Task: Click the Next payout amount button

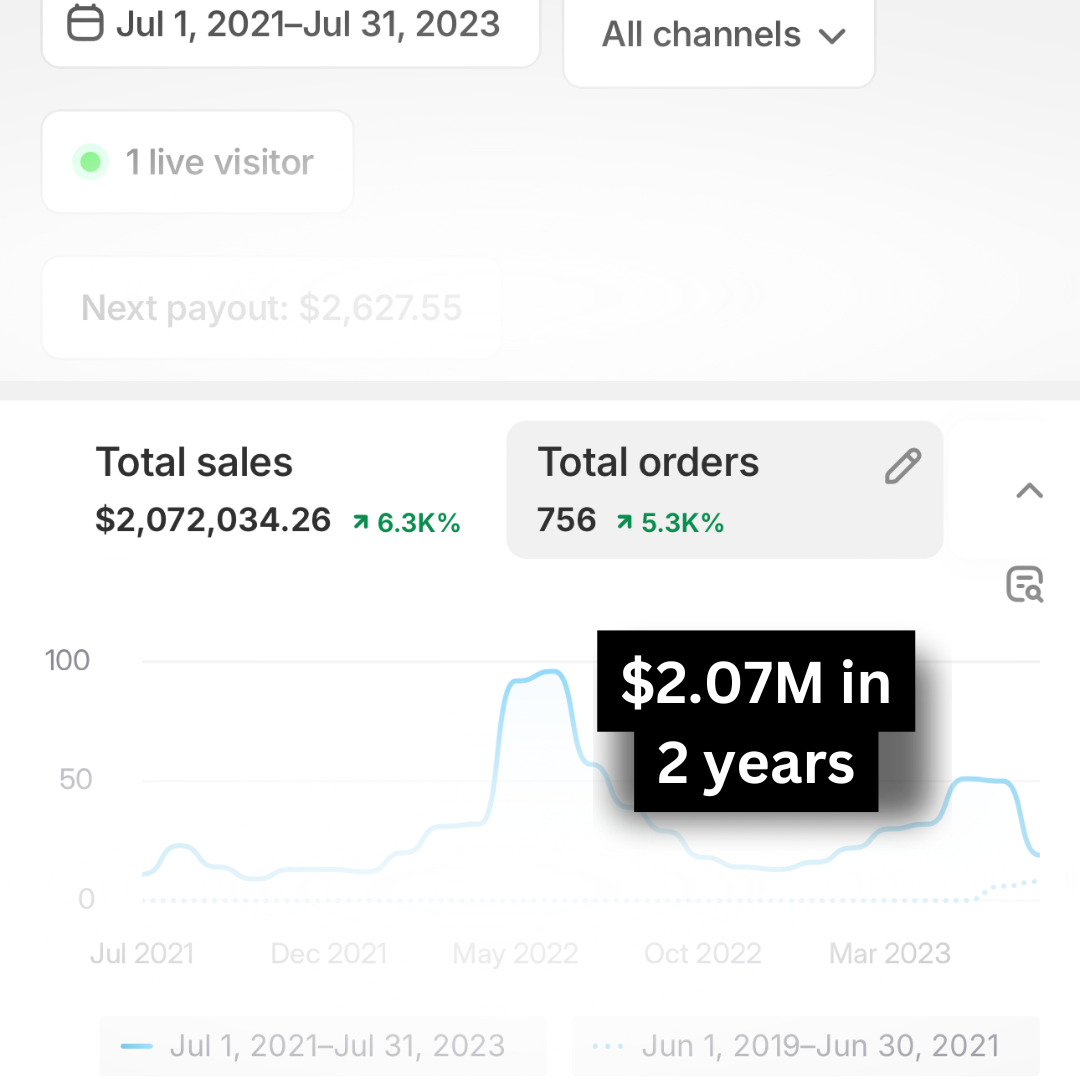Action: point(271,308)
